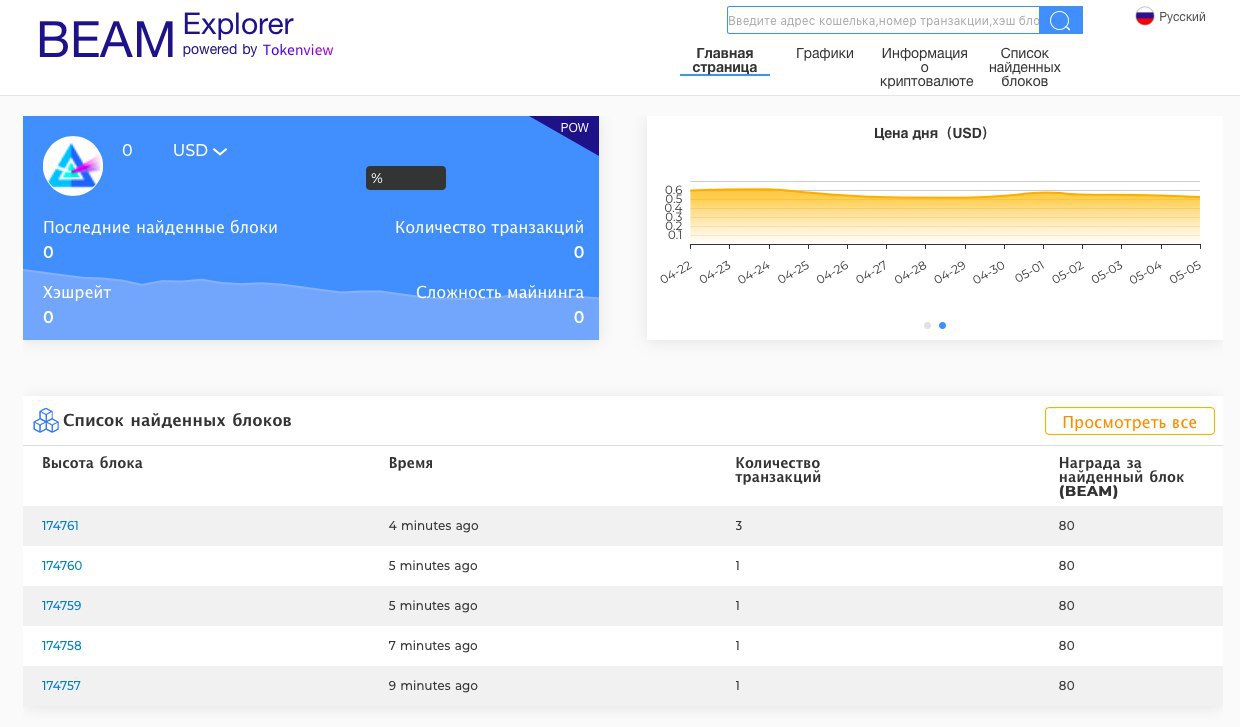The width and height of the screenshot is (1240, 727).
Task: Select the second chart carousel dot
Action: [942, 325]
